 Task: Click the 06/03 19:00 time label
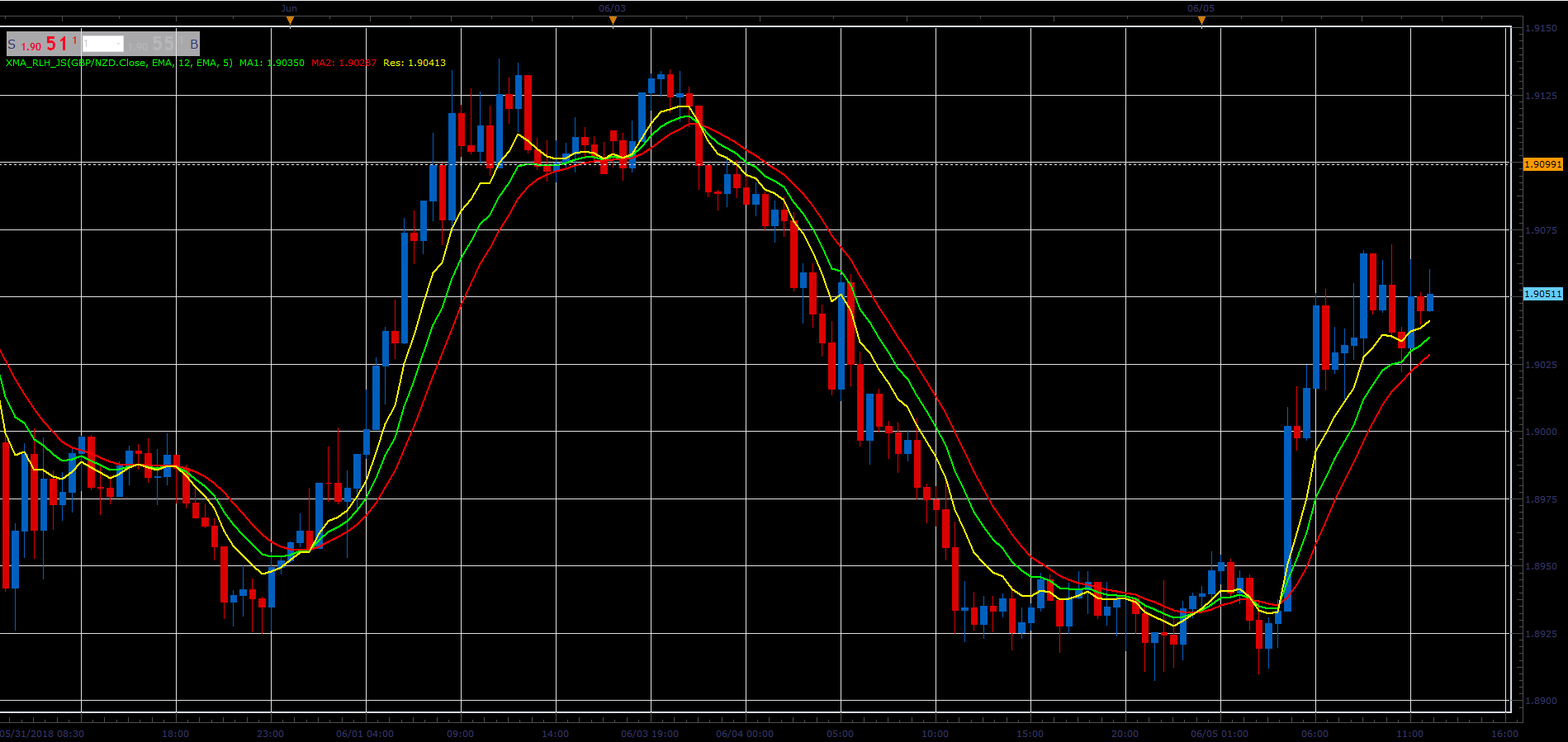coord(650,734)
